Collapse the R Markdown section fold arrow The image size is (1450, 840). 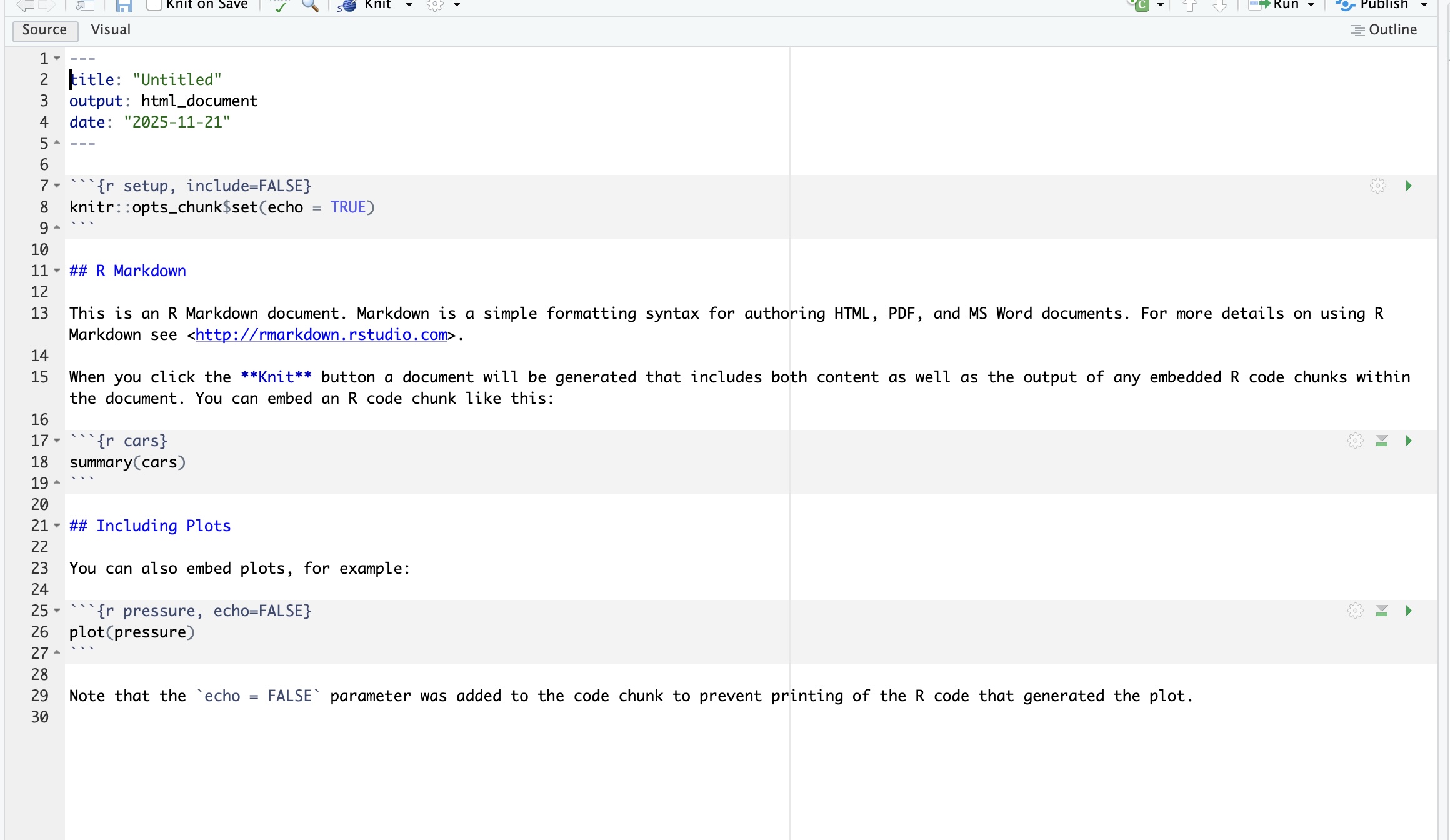coord(57,271)
